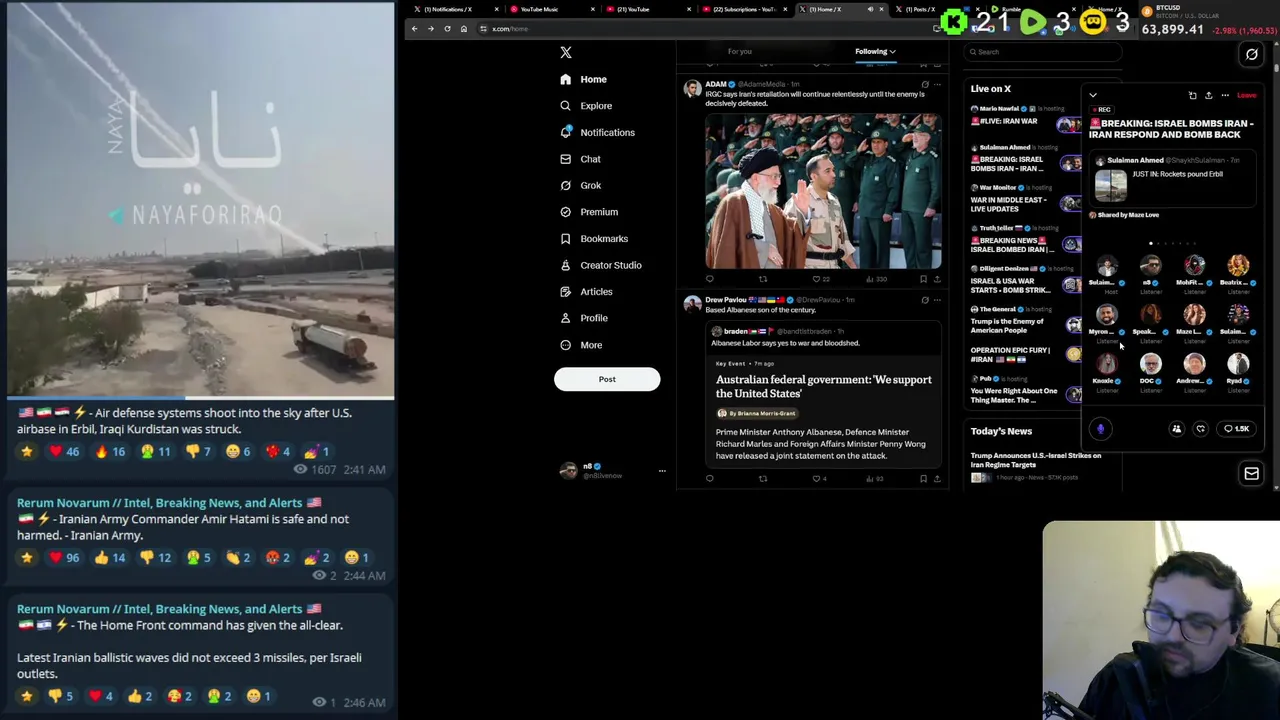
Task: Click the Post button
Action: (x=607, y=379)
